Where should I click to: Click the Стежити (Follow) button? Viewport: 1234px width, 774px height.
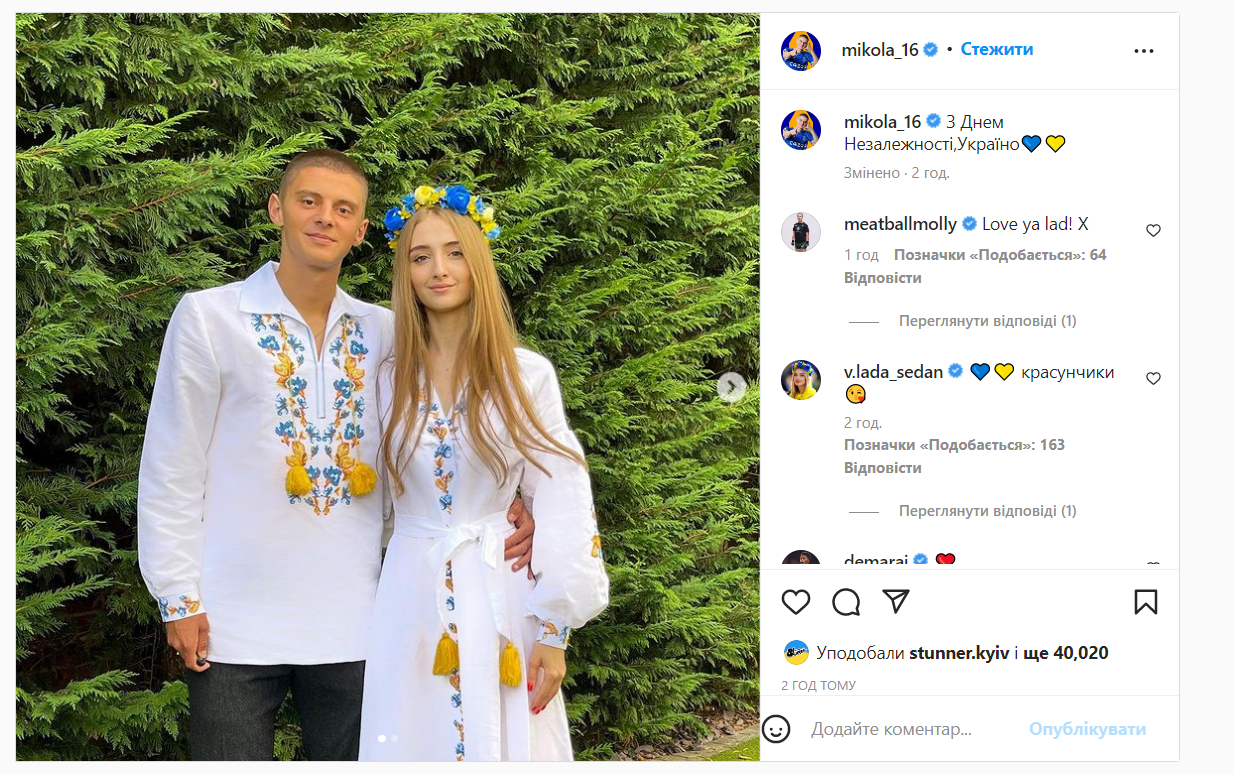coord(996,48)
